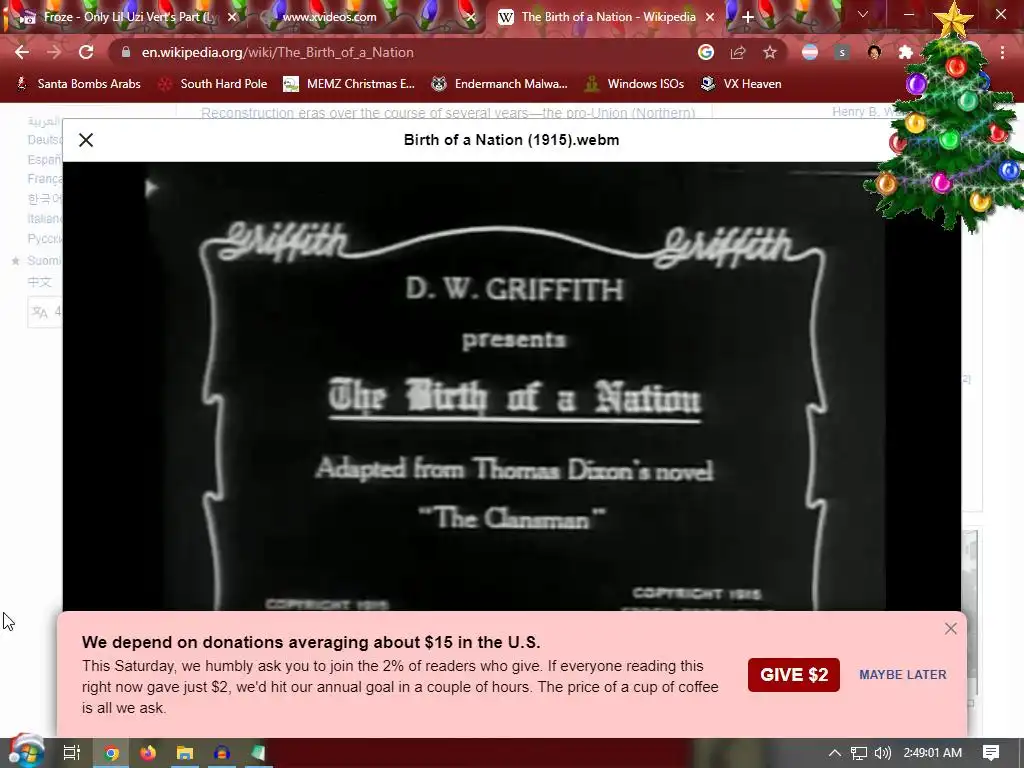
Task: Show hidden system tray icons
Action: click(x=835, y=753)
